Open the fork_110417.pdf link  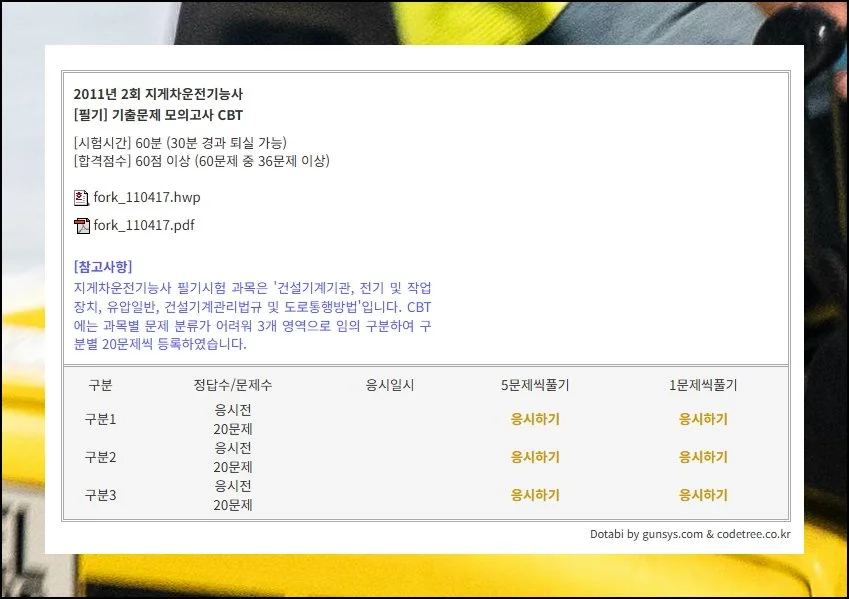(x=144, y=225)
